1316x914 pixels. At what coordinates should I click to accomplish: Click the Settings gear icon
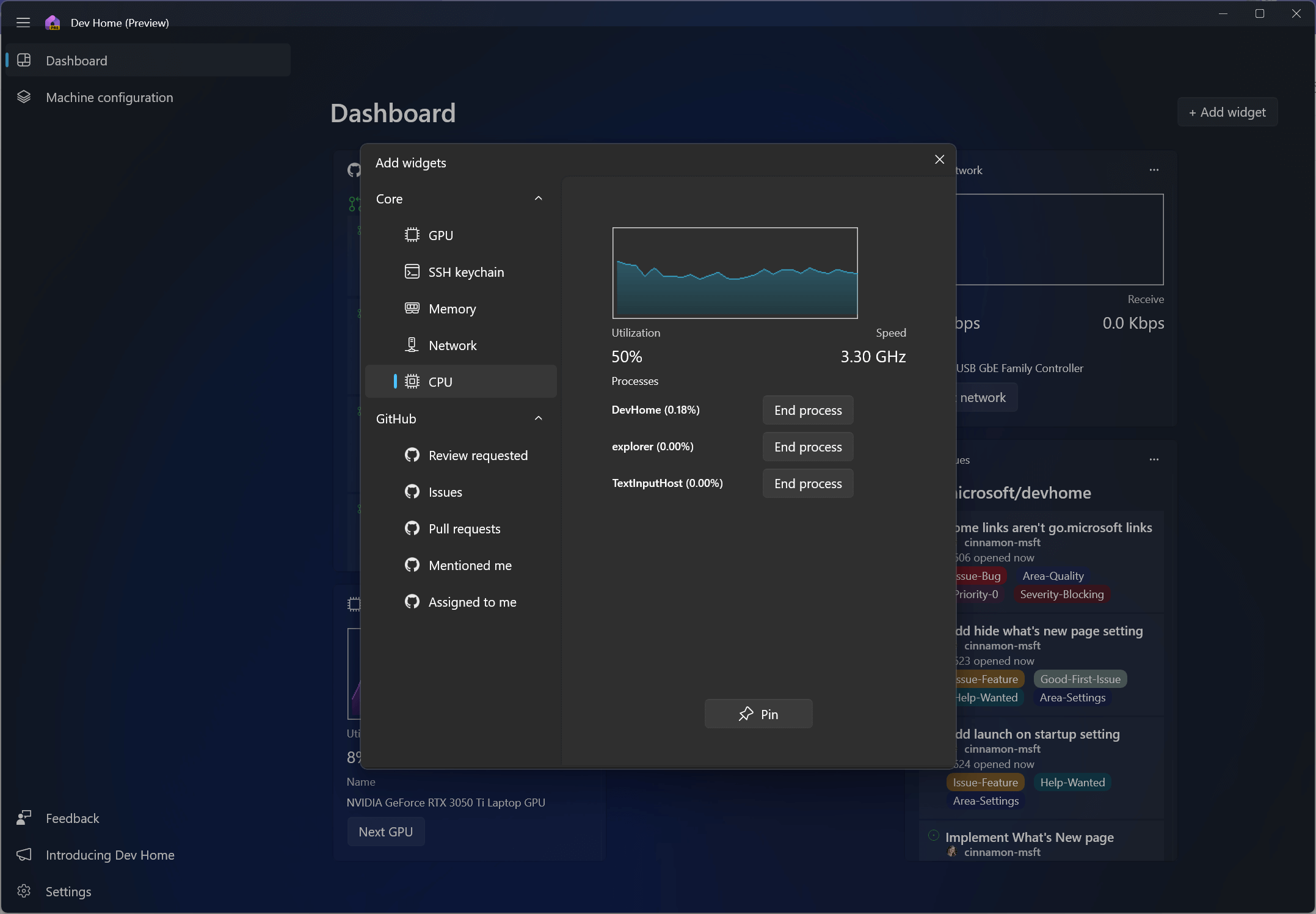tap(24, 891)
